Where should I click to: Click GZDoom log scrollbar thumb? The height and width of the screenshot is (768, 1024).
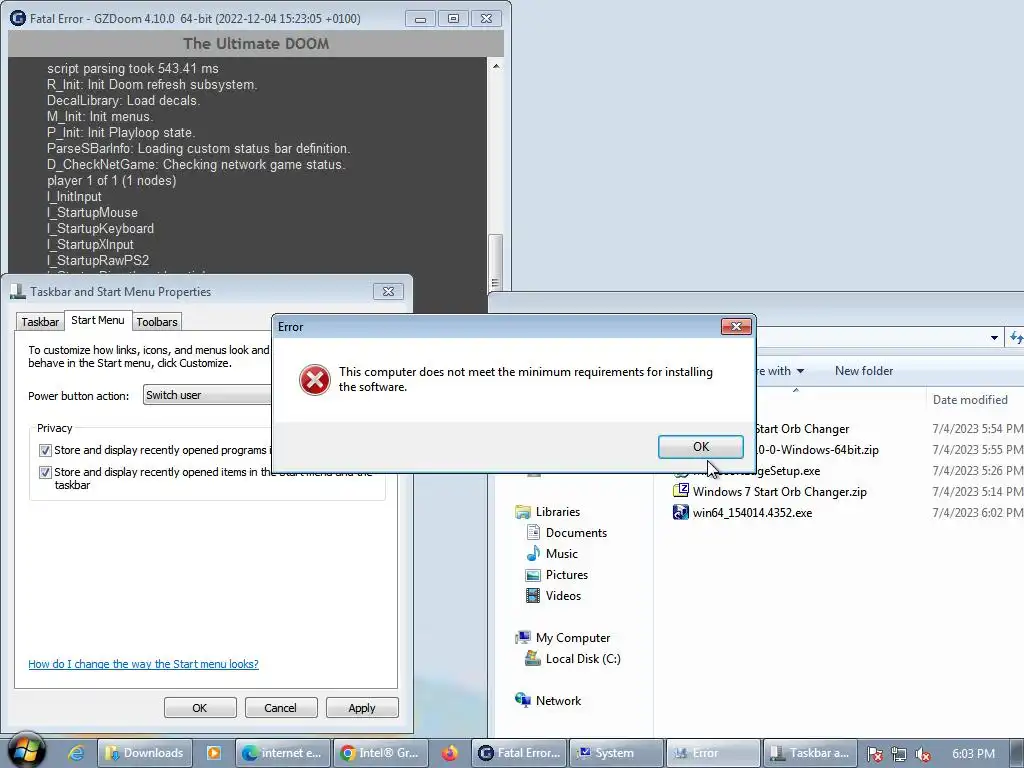(496, 263)
